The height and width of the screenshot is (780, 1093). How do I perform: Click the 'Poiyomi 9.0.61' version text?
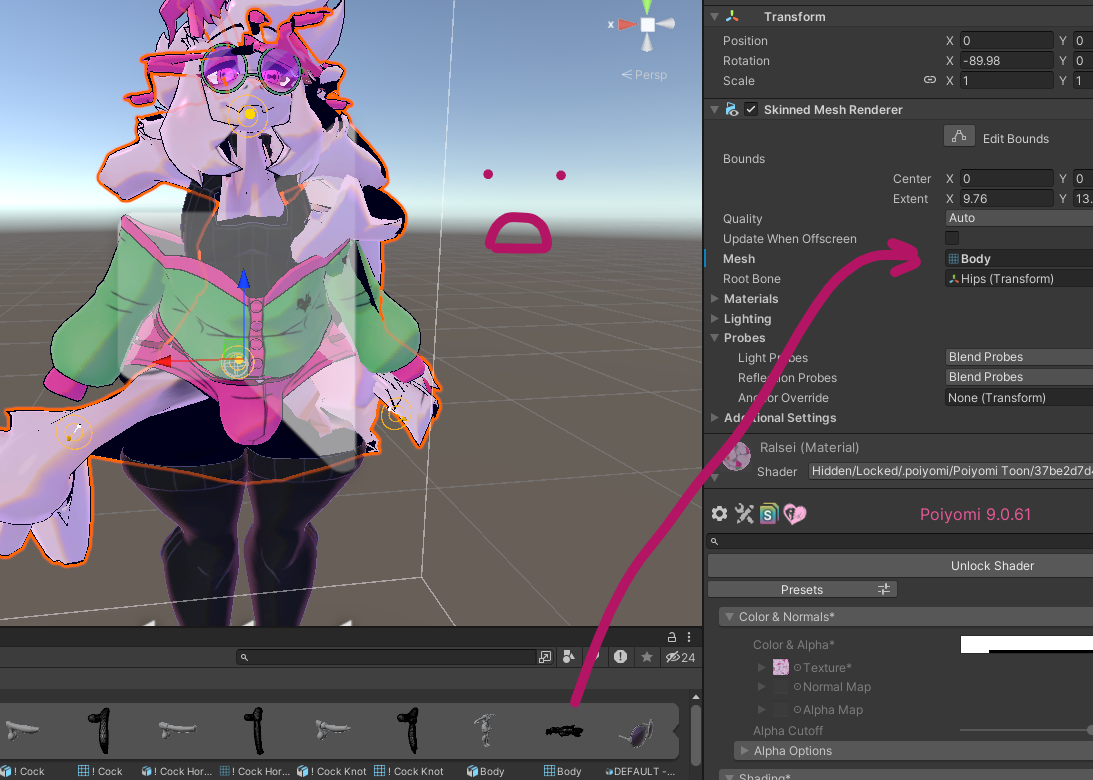tap(974, 514)
